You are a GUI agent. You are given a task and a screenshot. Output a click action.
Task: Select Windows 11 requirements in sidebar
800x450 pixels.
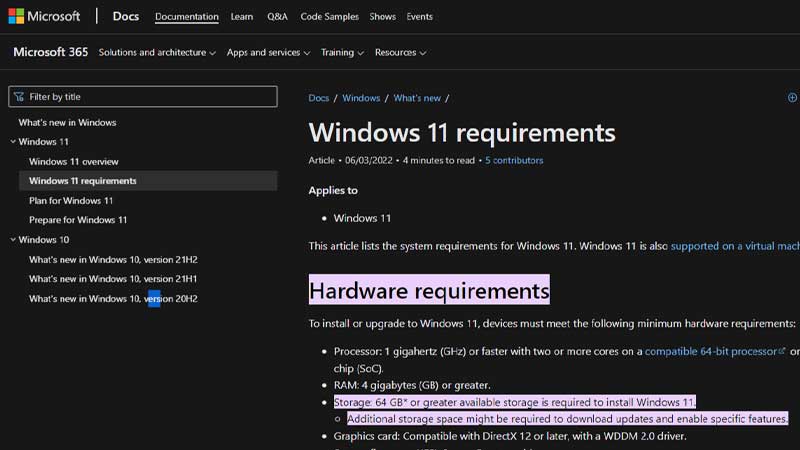click(148, 181)
